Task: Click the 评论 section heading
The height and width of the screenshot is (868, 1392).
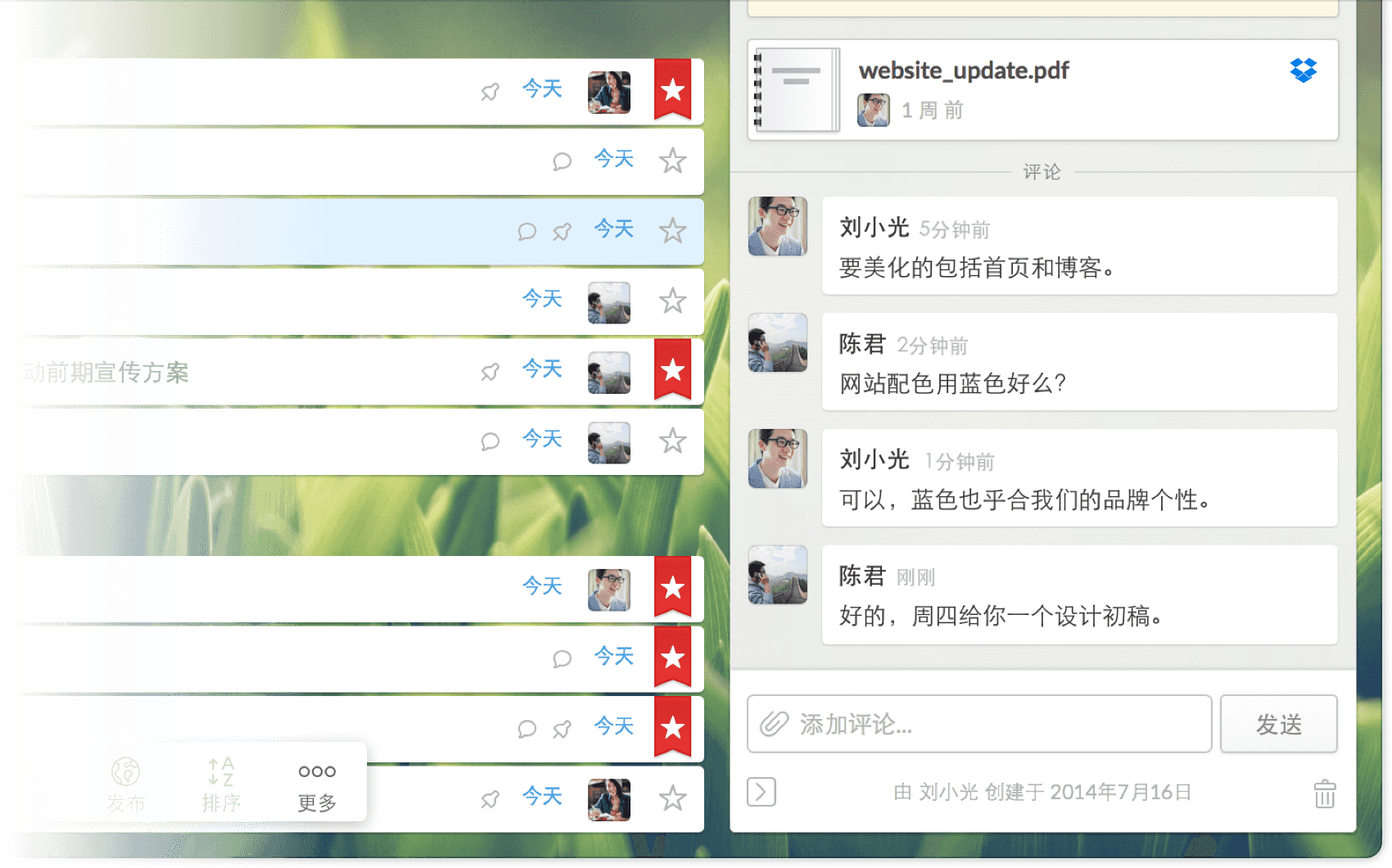Action: [1042, 172]
